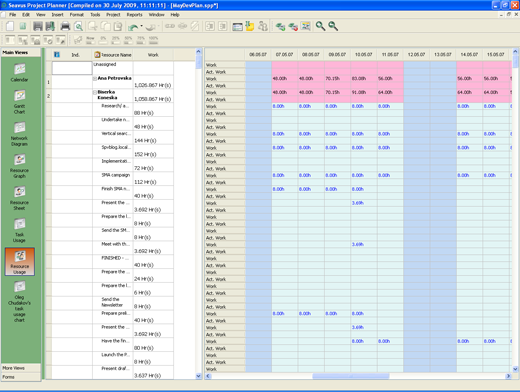Click the Resource Name column header
The width and height of the screenshot is (520, 392).
click(113, 55)
